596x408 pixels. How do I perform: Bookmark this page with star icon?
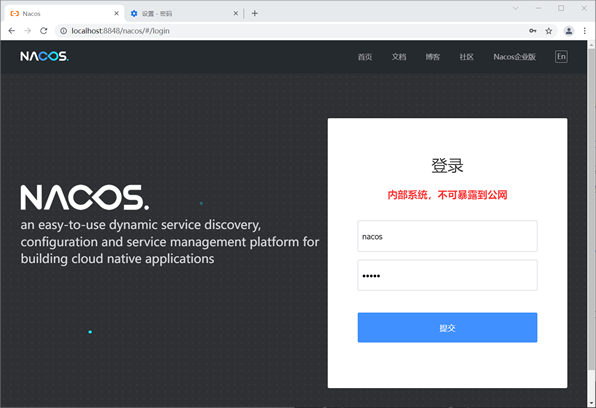[548, 31]
